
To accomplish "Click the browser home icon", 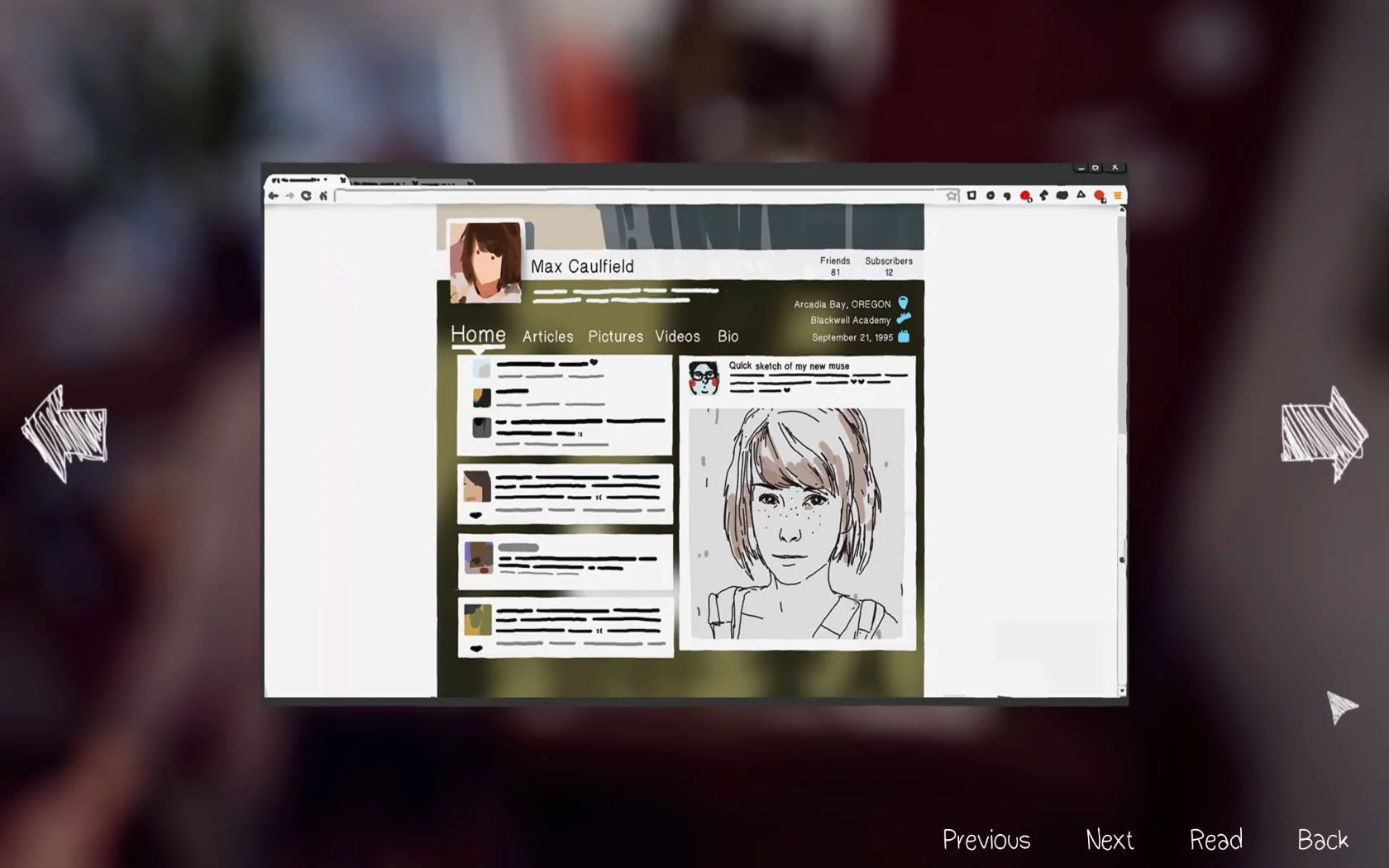I will pos(323,196).
